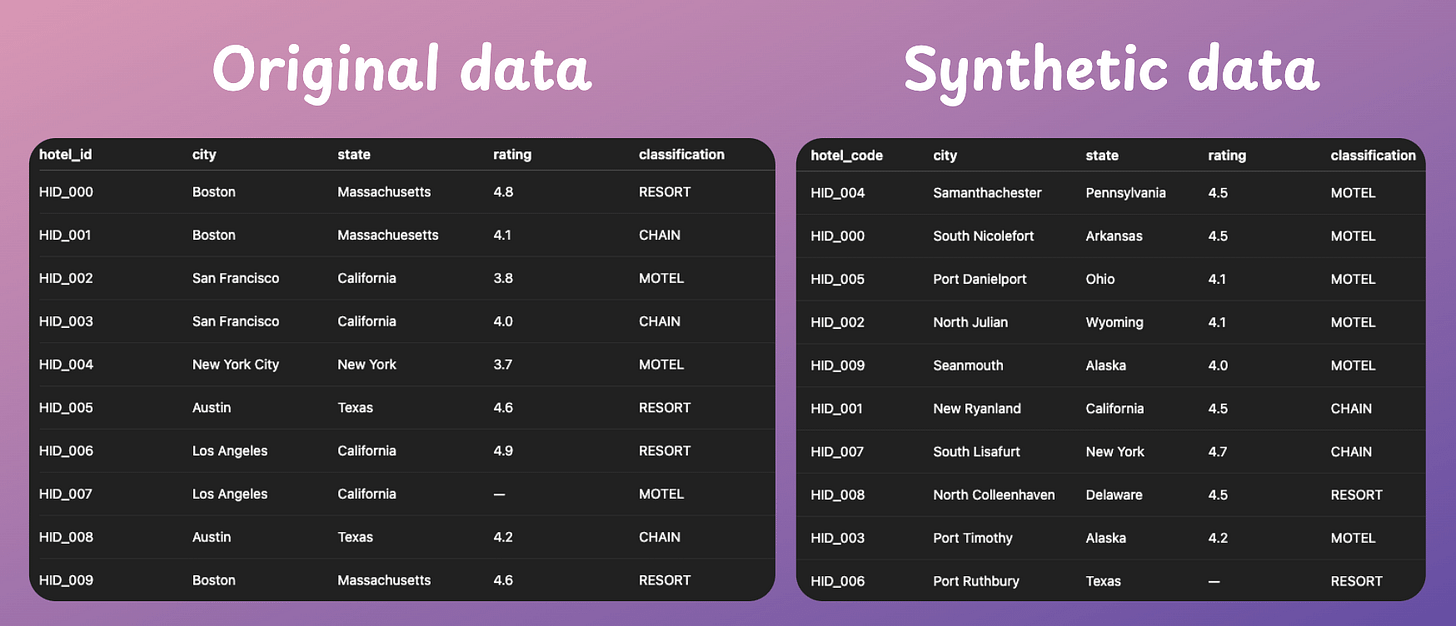Click the hotel_code column header
1456x626 pixels.
click(846, 155)
